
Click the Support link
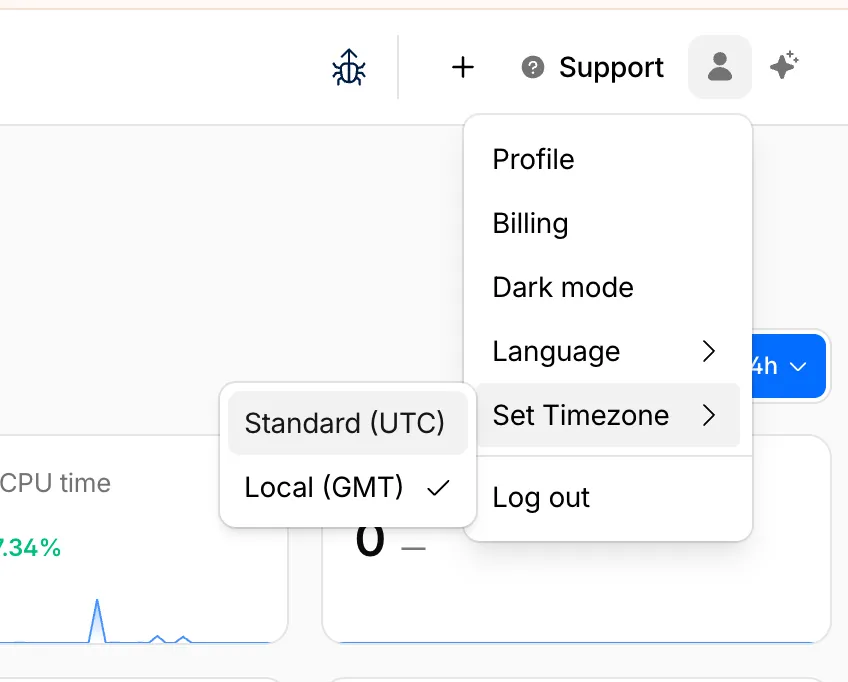(x=611, y=67)
